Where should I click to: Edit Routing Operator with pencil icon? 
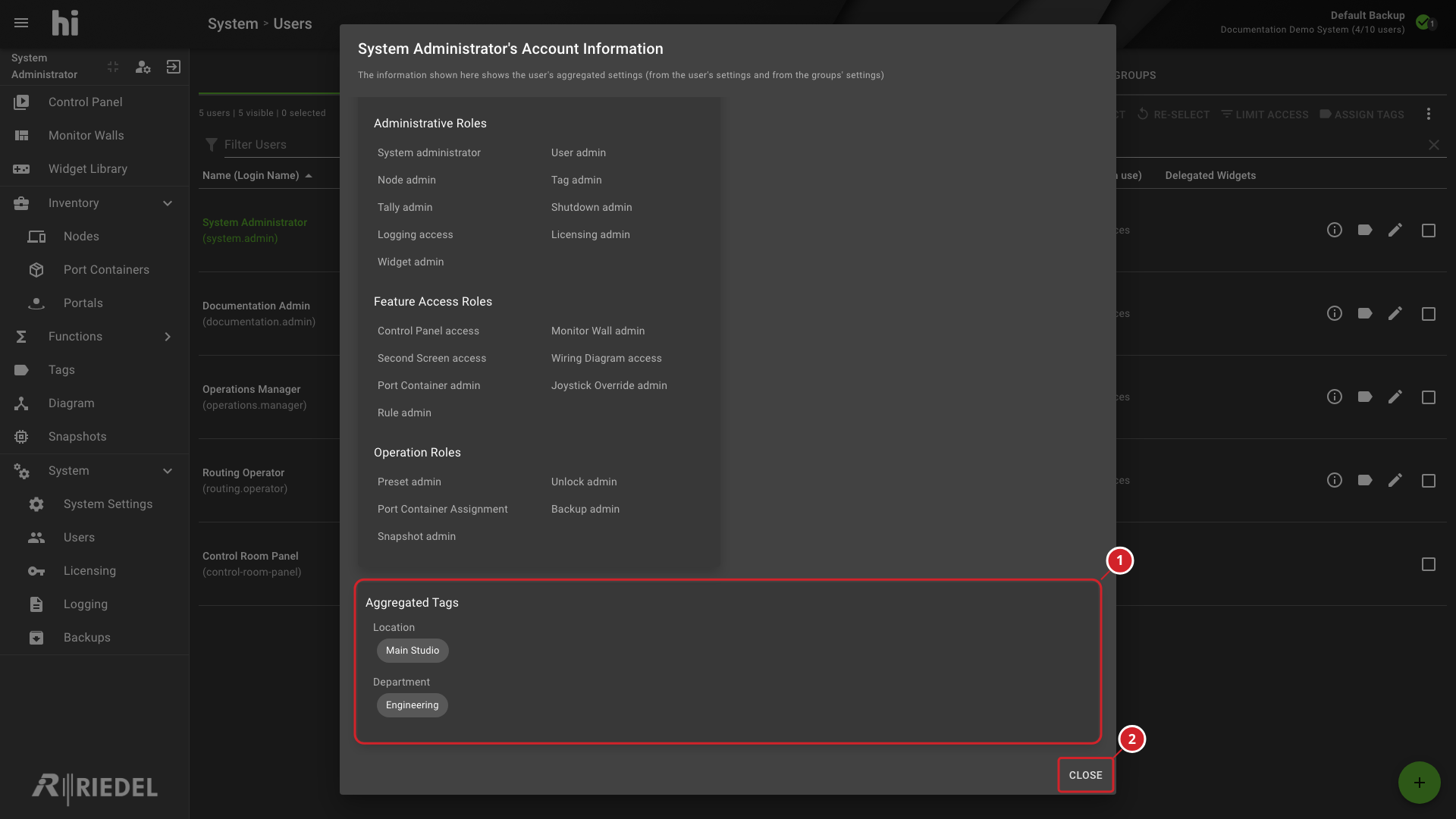pos(1395,481)
